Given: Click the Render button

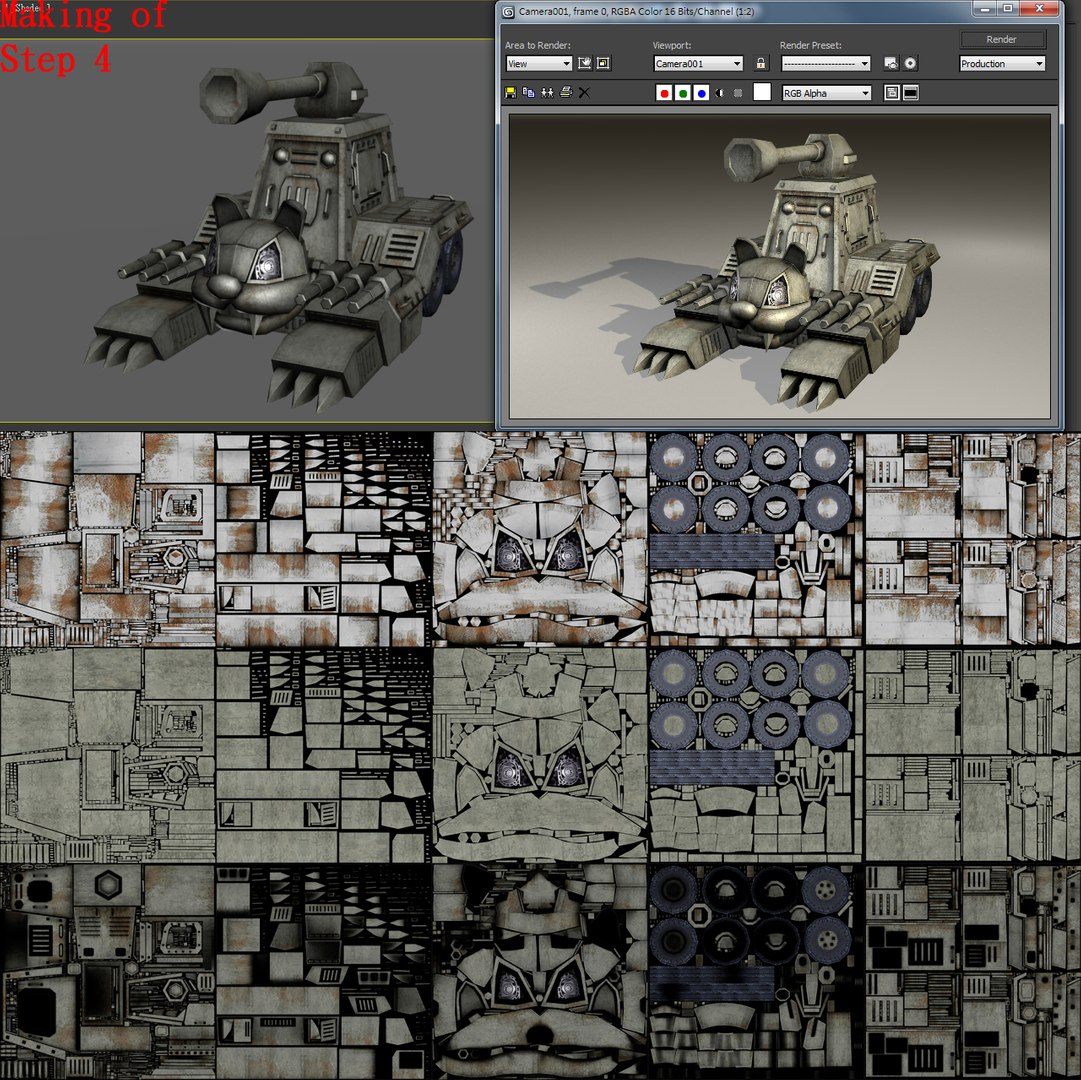Looking at the screenshot, I should click(x=1002, y=39).
